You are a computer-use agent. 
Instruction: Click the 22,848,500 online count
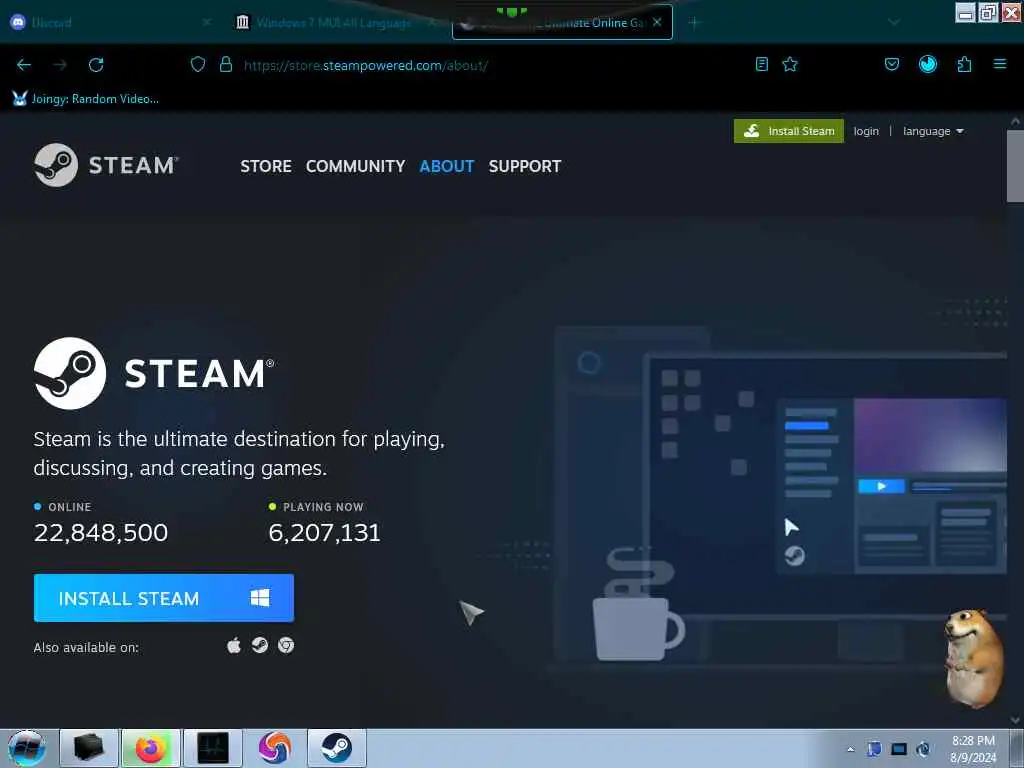click(x=101, y=533)
